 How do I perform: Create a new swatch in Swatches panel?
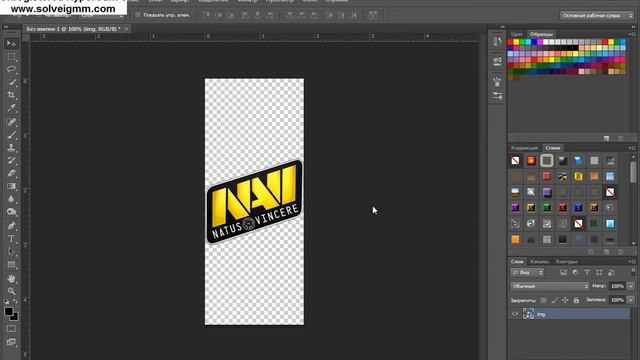(606, 138)
